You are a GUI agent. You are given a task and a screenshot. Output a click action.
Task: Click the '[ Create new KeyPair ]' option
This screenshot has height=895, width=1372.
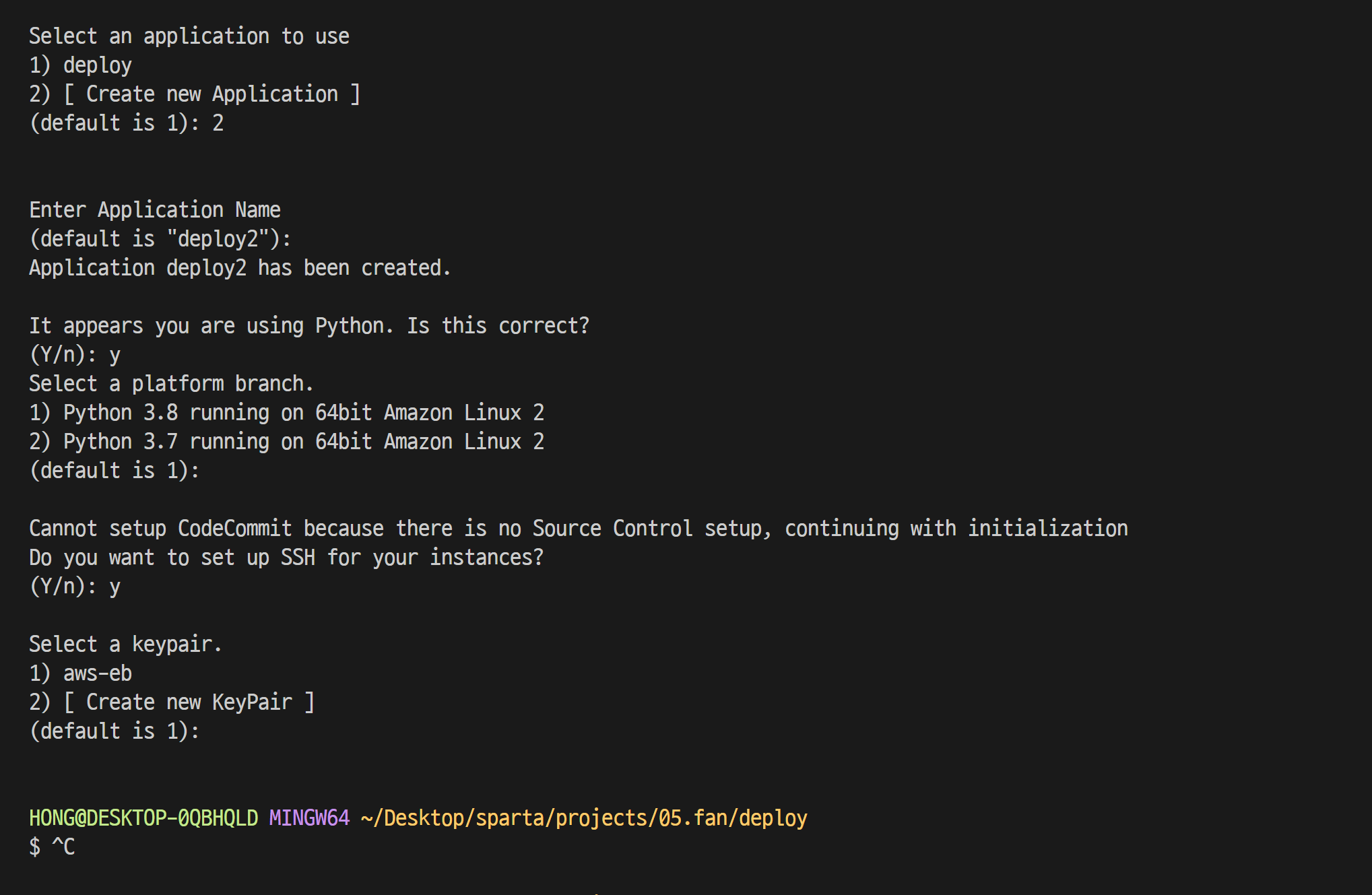click(189, 702)
